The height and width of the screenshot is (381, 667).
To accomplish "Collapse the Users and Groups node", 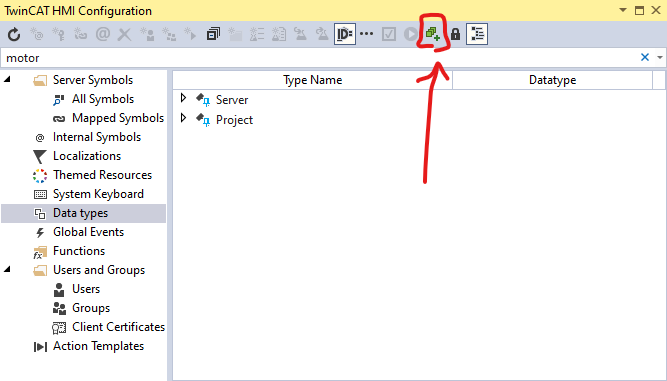I will click(x=8, y=270).
